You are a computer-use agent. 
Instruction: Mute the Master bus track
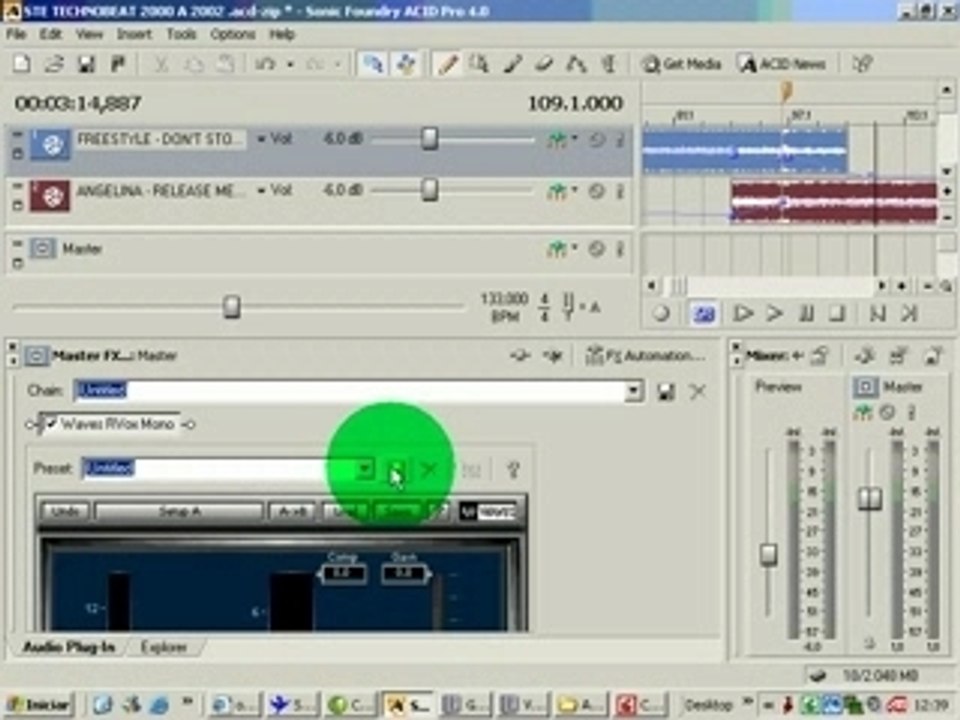[x=596, y=249]
